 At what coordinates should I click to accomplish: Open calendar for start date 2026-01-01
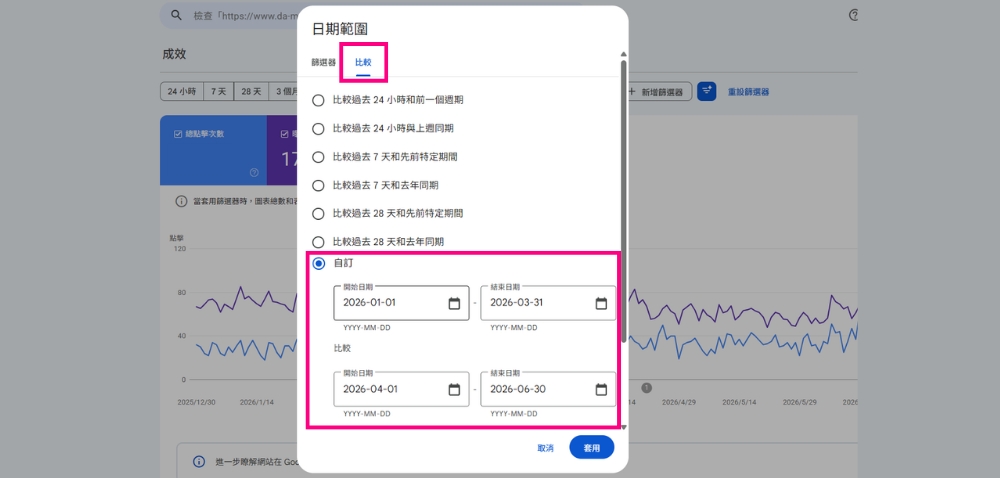click(454, 303)
